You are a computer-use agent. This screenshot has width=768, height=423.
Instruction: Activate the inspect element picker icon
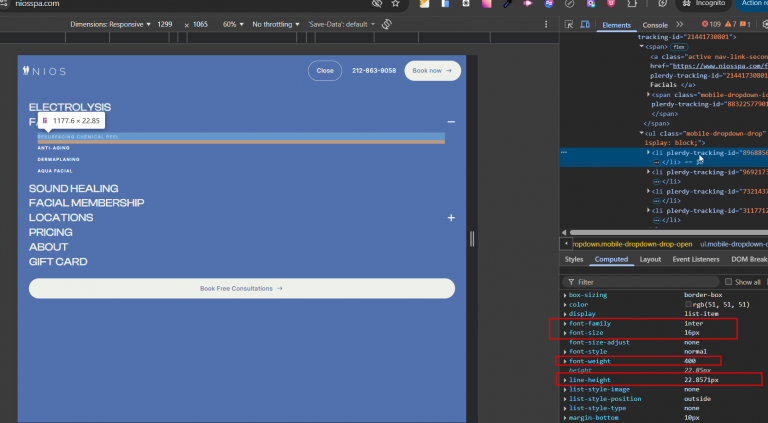coord(569,24)
